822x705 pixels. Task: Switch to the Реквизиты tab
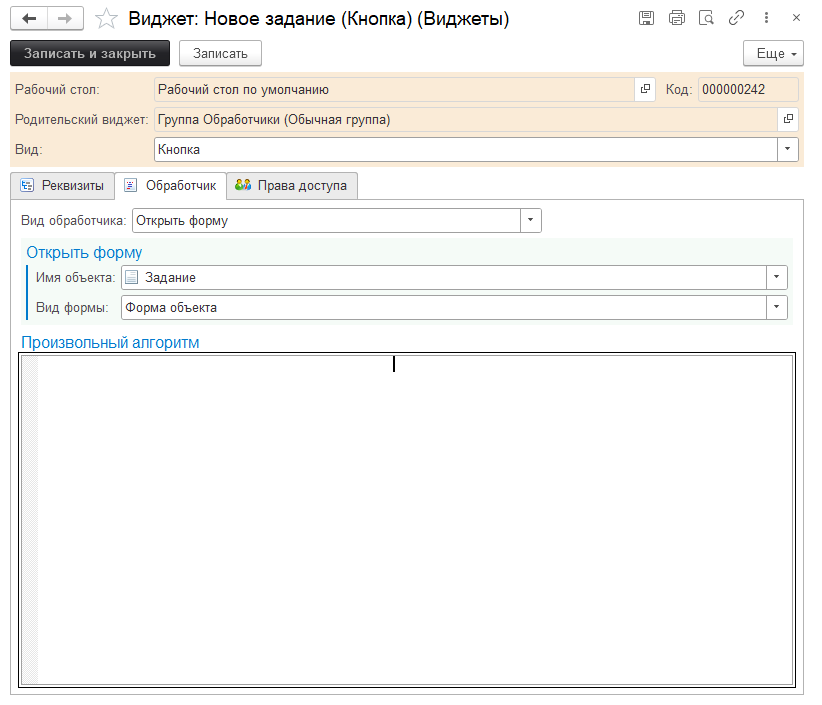(x=62, y=186)
